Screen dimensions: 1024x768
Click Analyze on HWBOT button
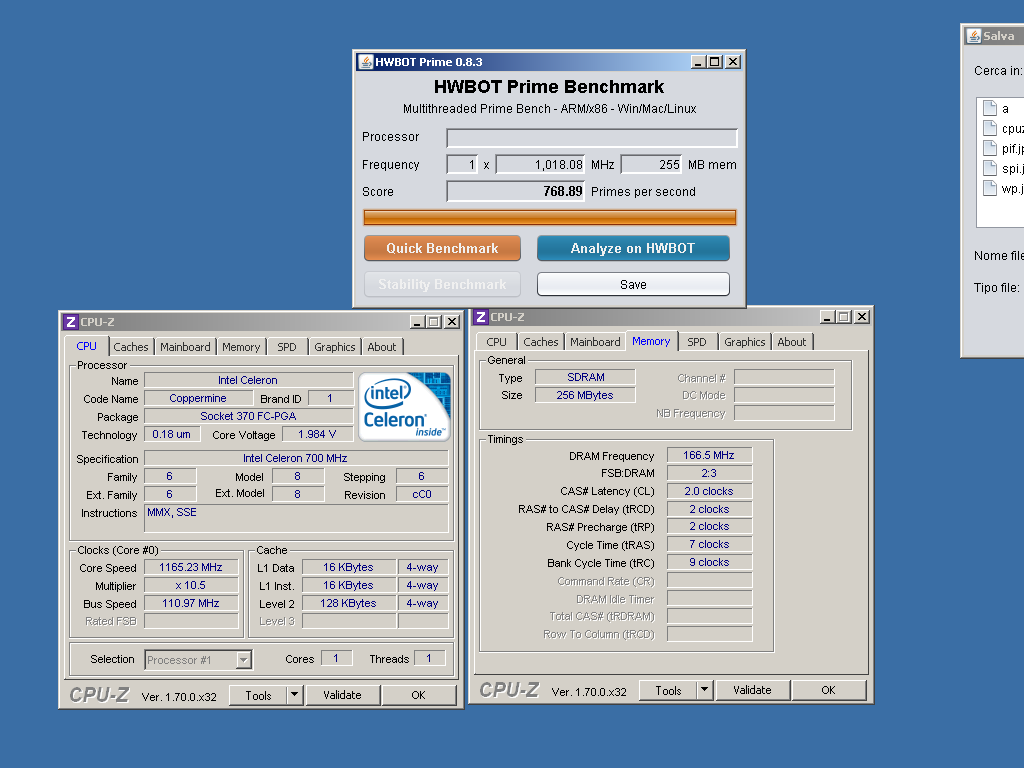point(633,248)
